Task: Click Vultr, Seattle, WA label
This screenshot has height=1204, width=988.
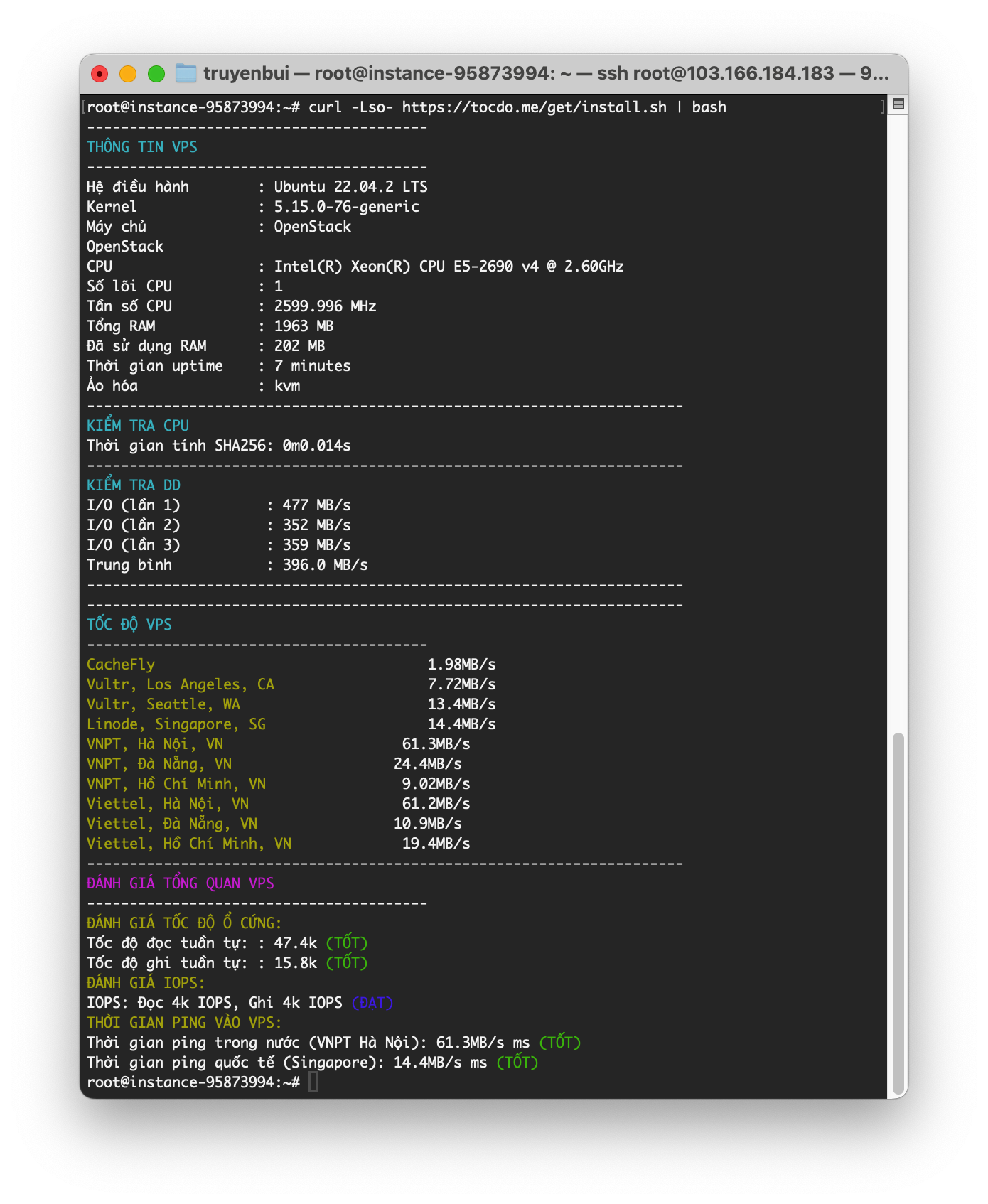Action: [x=163, y=704]
